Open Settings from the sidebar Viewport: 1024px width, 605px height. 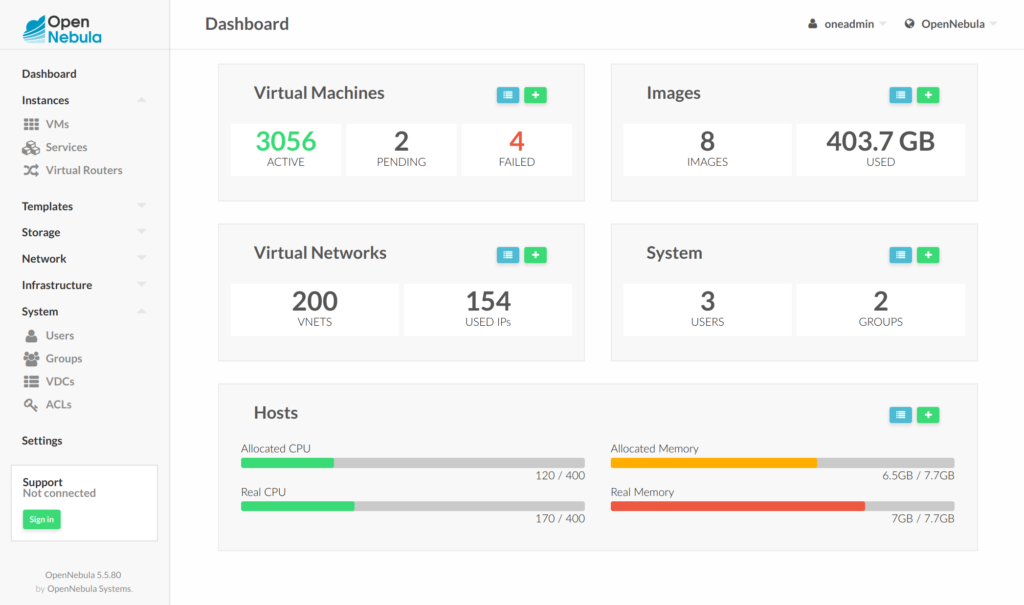[42, 441]
